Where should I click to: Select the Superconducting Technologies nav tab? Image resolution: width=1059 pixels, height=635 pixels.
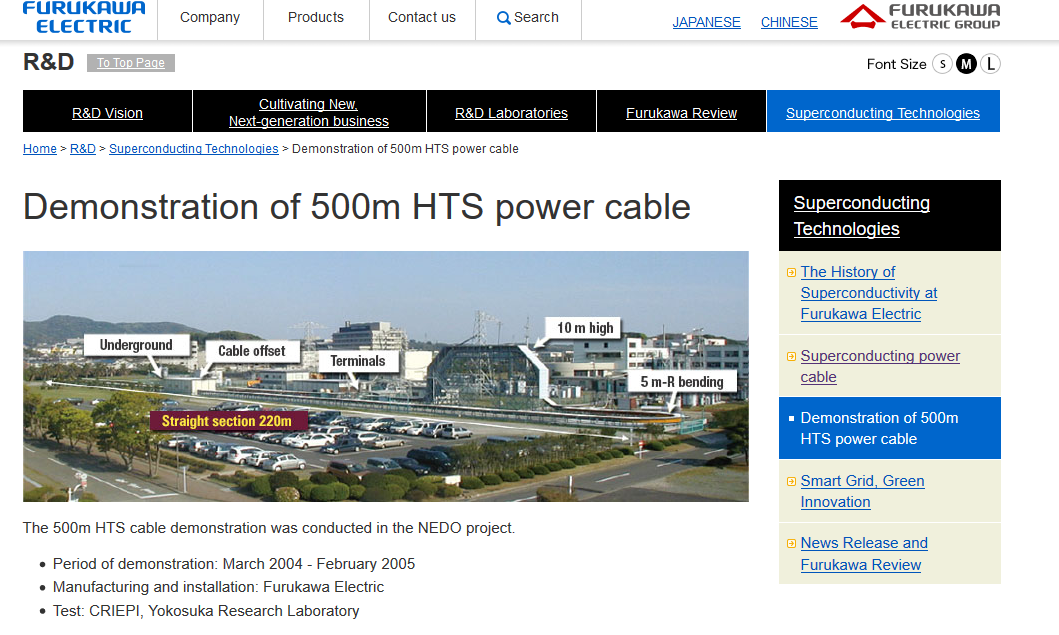(883, 111)
